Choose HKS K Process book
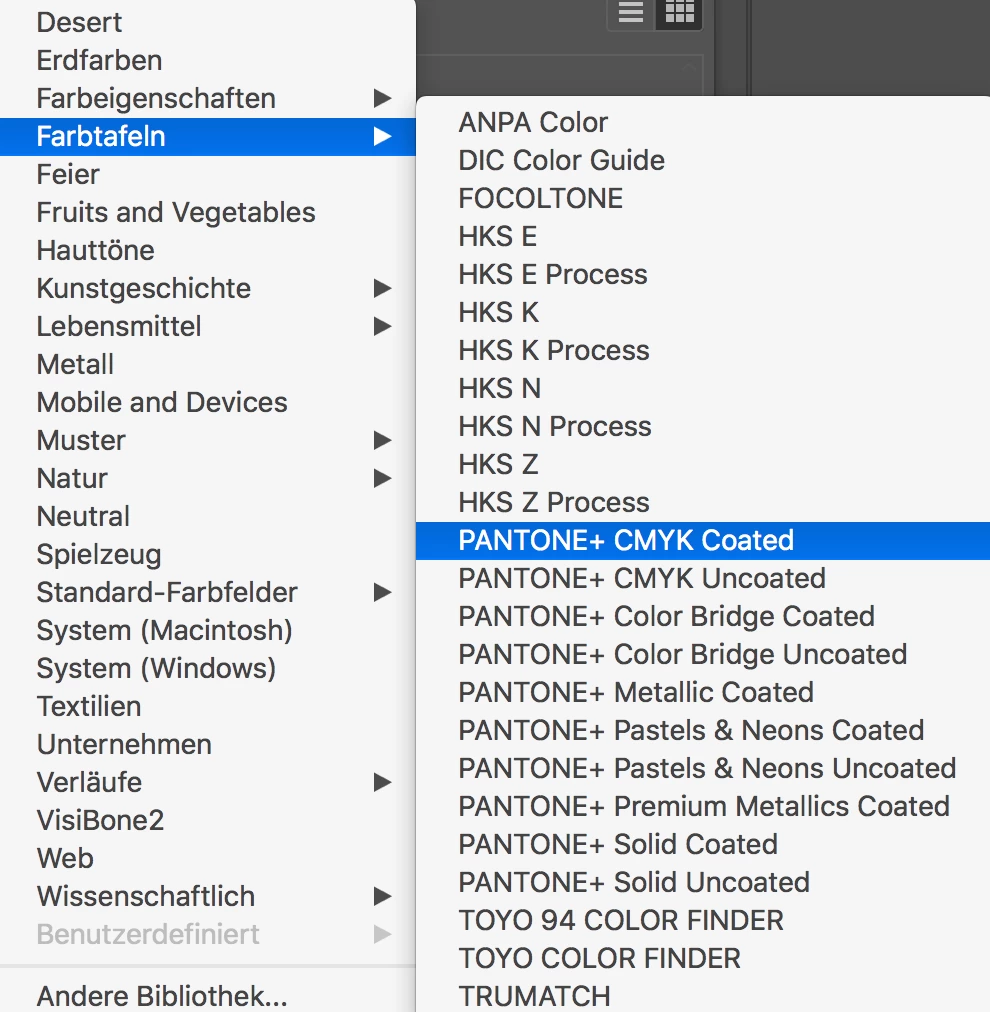Screen dimensions: 990x1012 click(703, 351)
